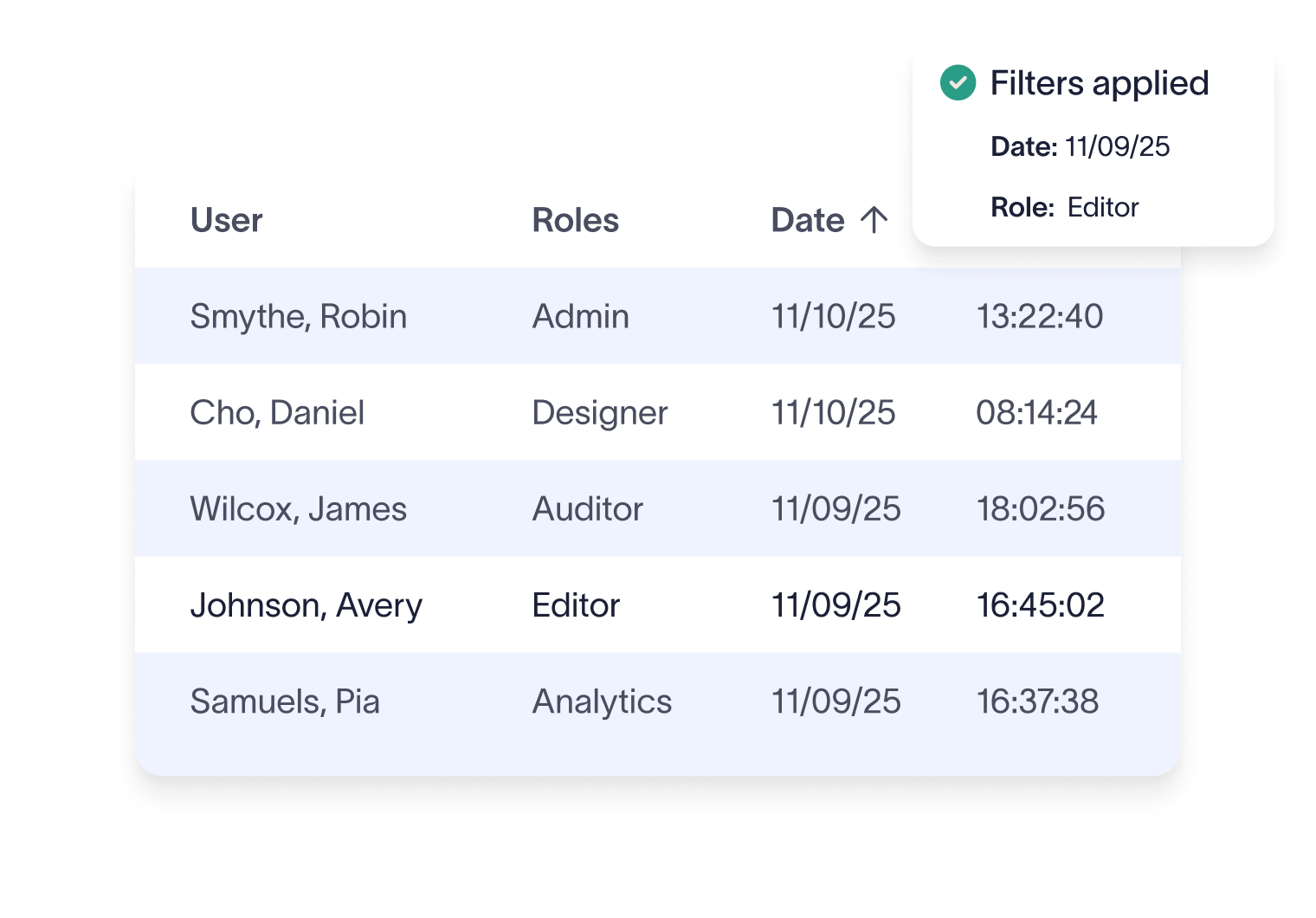Sort by the User column header
Viewport: 1316px width, 918px height.
(226, 220)
